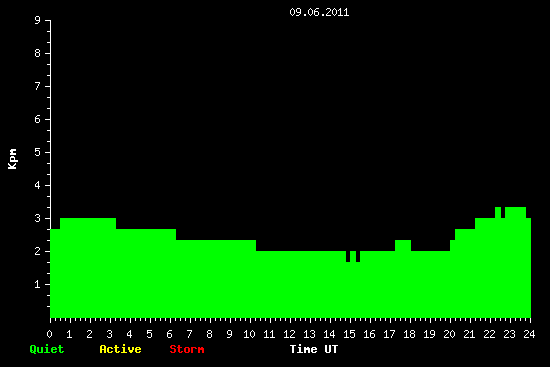550x367 pixels.
Task: Click the 1 value on Kp axis
Action: tap(38, 284)
